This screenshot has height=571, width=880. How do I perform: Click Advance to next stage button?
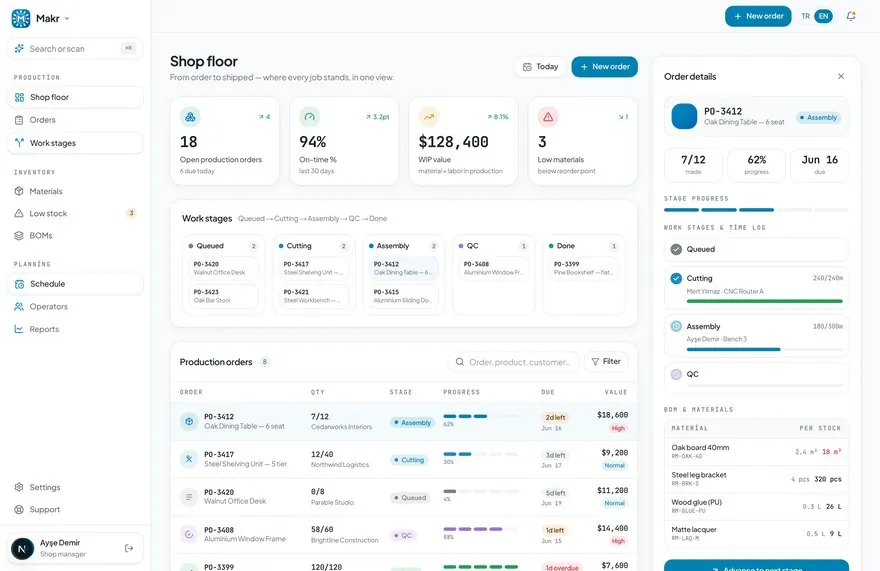tap(756, 565)
